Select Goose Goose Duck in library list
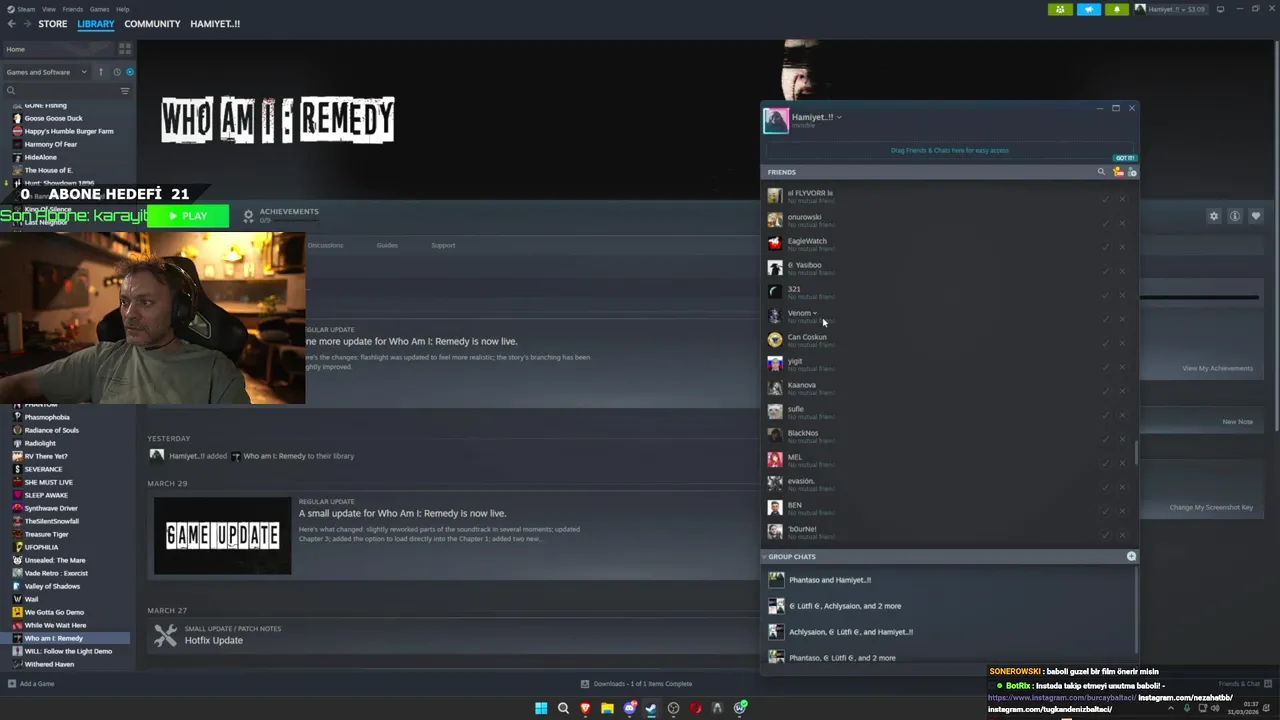The image size is (1280, 720). point(53,118)
